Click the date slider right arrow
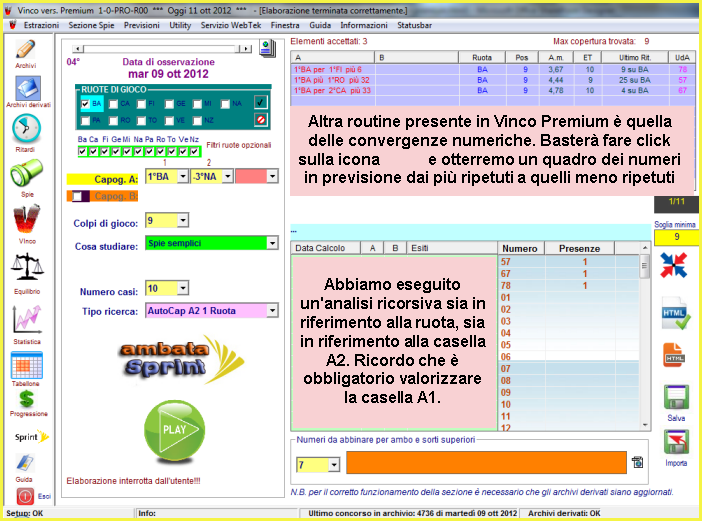Screen dimensions: 702x521 pos(245,48)
